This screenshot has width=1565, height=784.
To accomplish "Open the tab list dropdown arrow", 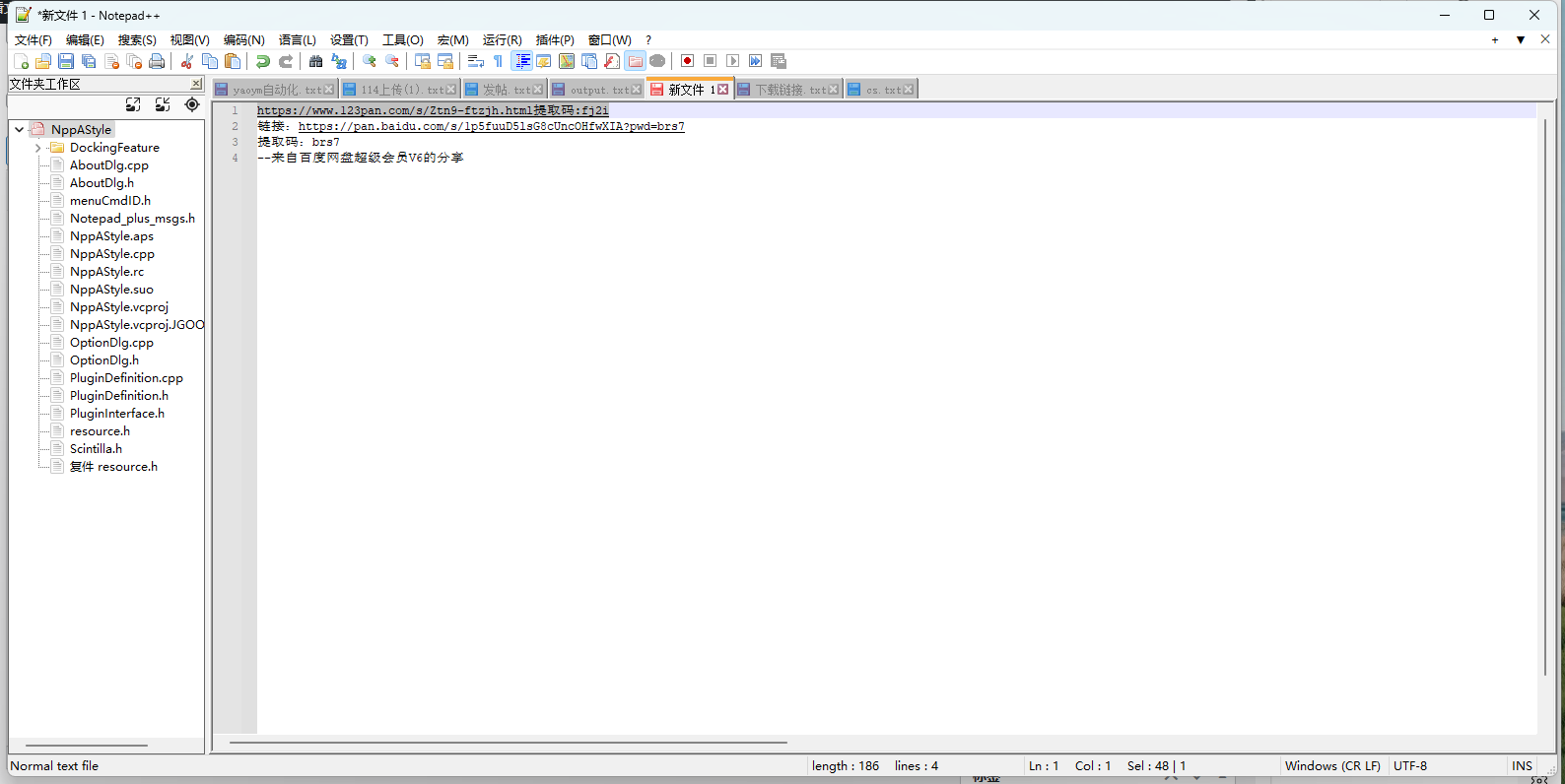I will click(x=1521, y=40).
